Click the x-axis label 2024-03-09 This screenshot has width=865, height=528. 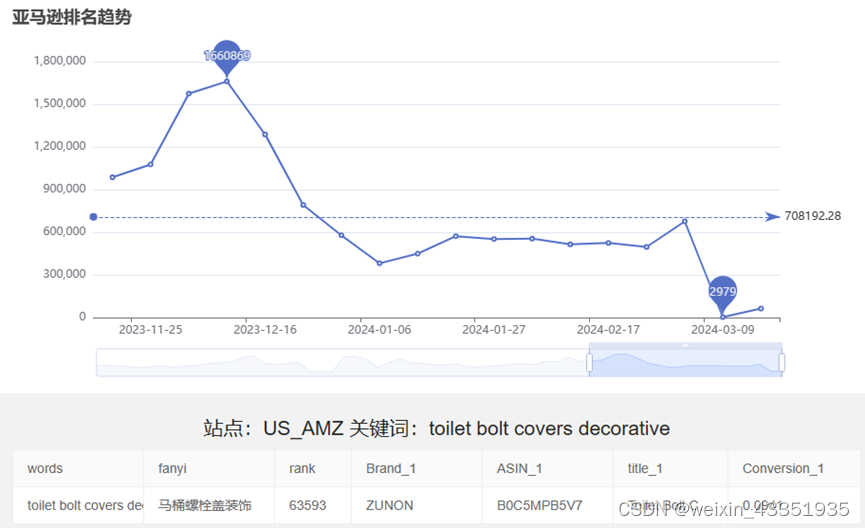pyautogui.click(x=723, y=330)
